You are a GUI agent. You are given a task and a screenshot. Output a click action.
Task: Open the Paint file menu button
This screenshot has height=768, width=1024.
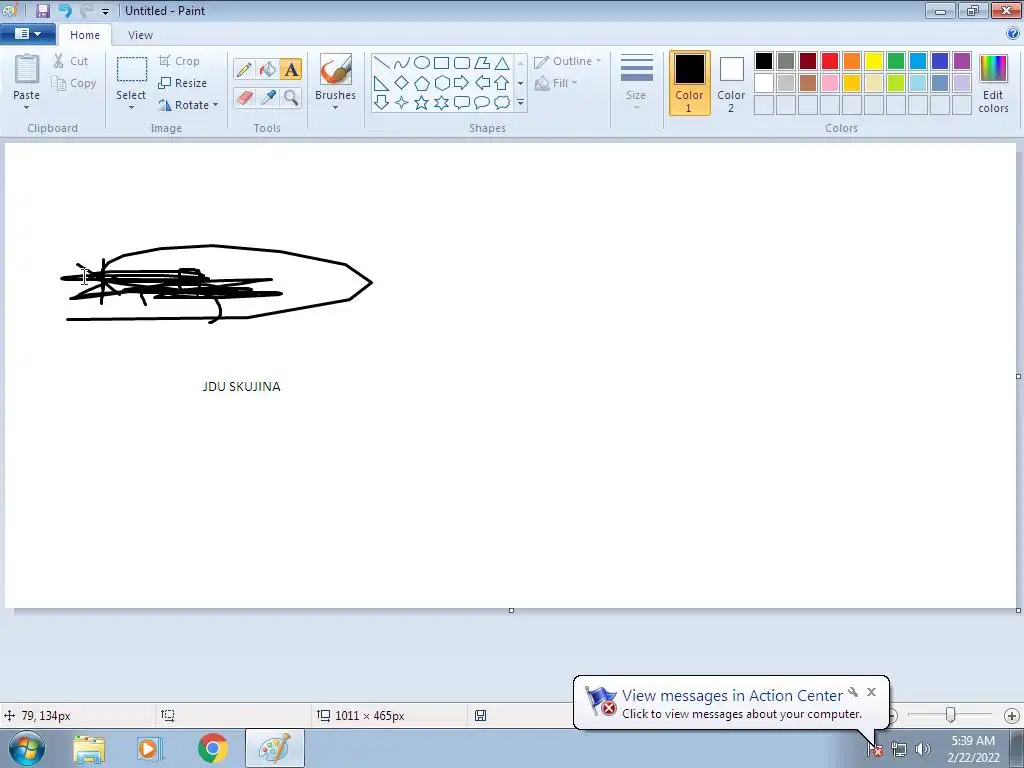coord(27,34)
